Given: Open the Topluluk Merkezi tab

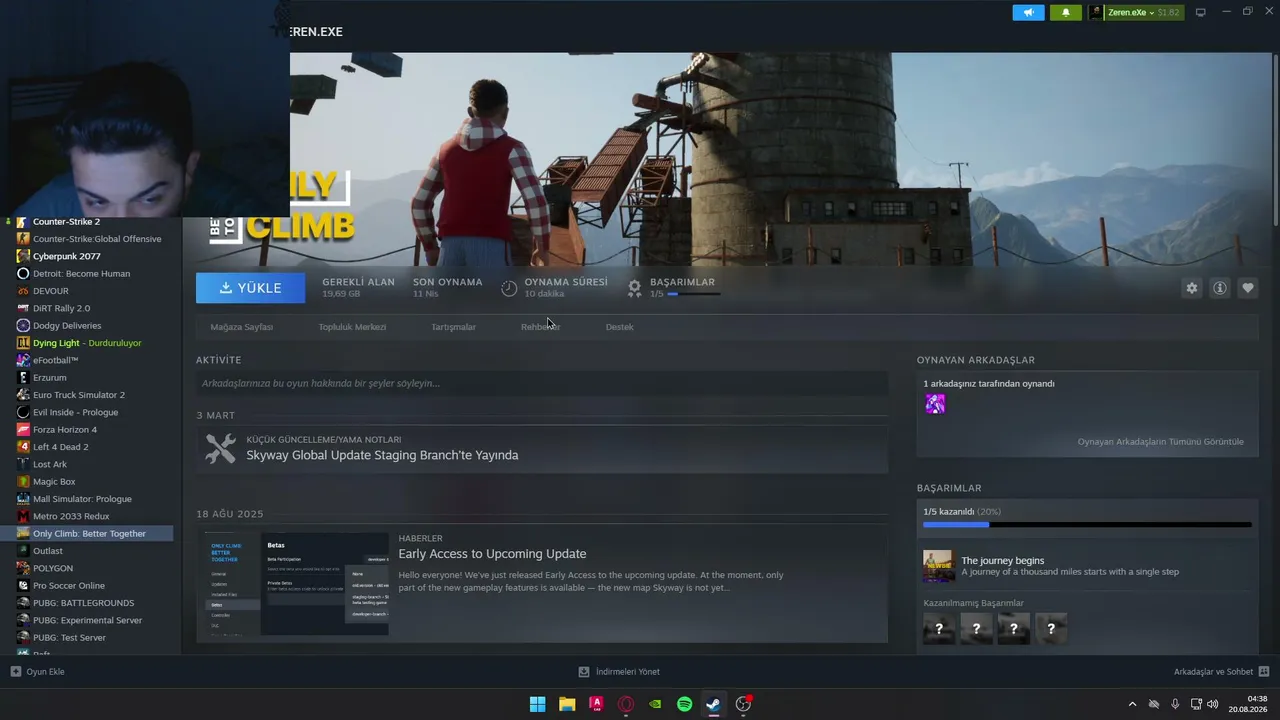Looking at the screenshot, I should pyautogui.click(x=352, y=327).
